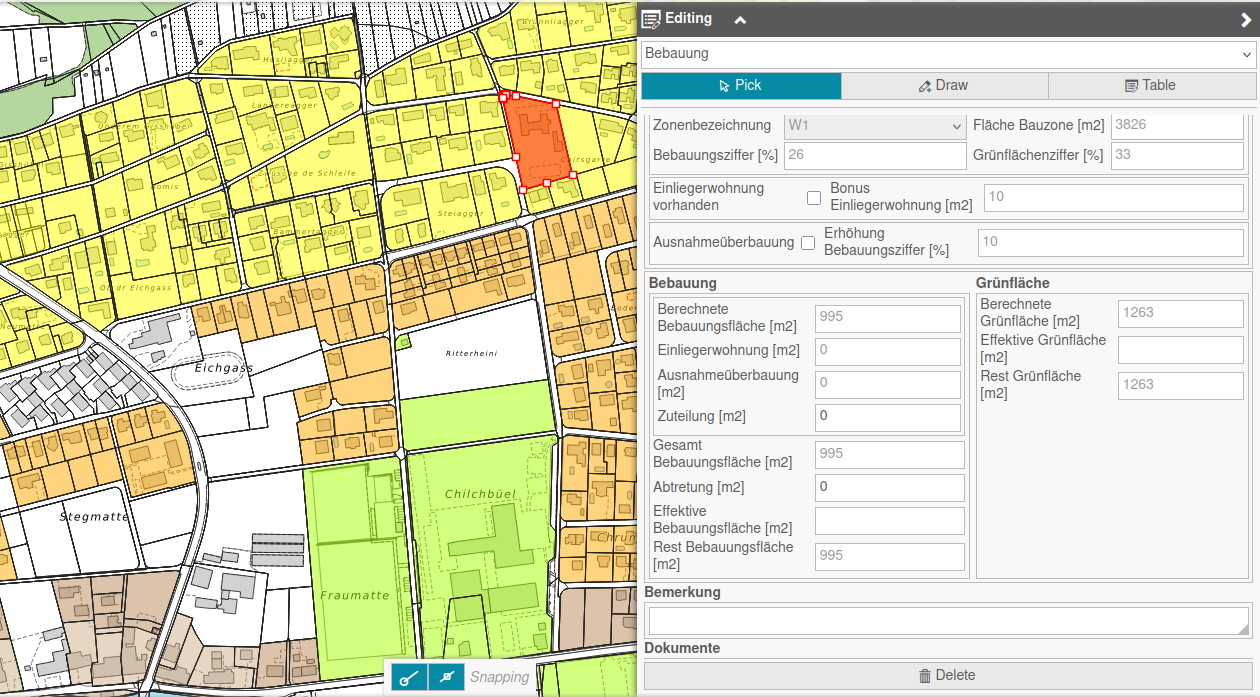Open the Bebauung layer dropdown

947,54
